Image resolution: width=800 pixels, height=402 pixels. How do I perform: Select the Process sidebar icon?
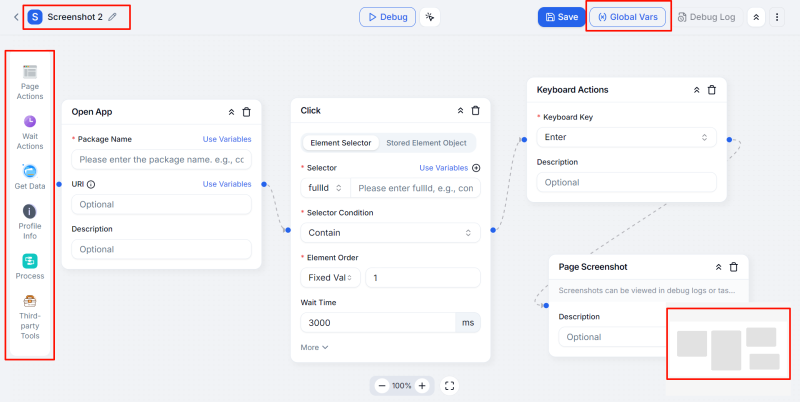[30, 266]
